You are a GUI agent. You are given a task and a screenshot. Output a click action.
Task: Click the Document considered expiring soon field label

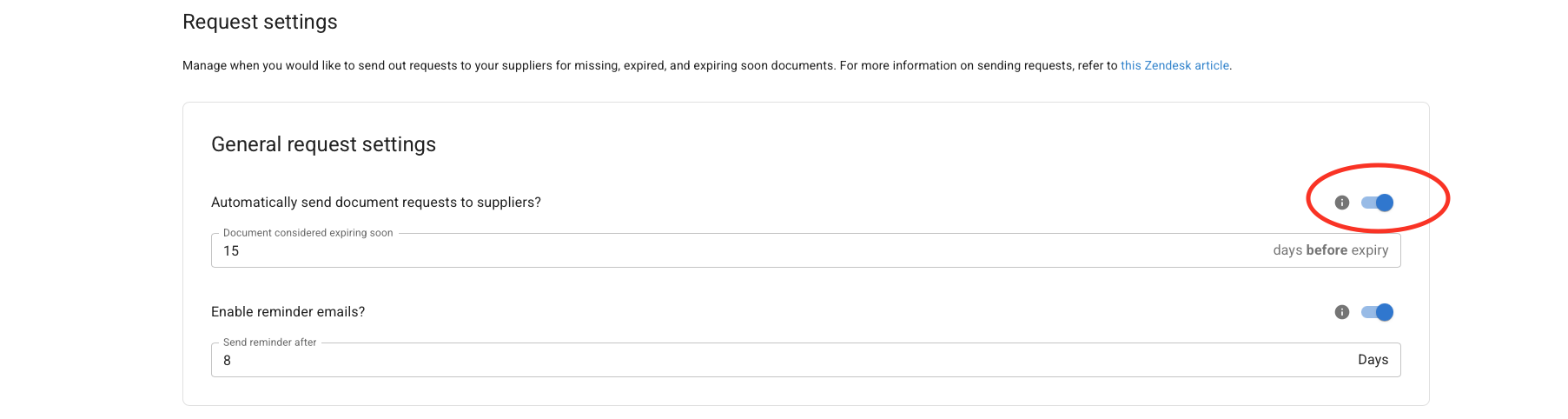[x=308, y=233]
